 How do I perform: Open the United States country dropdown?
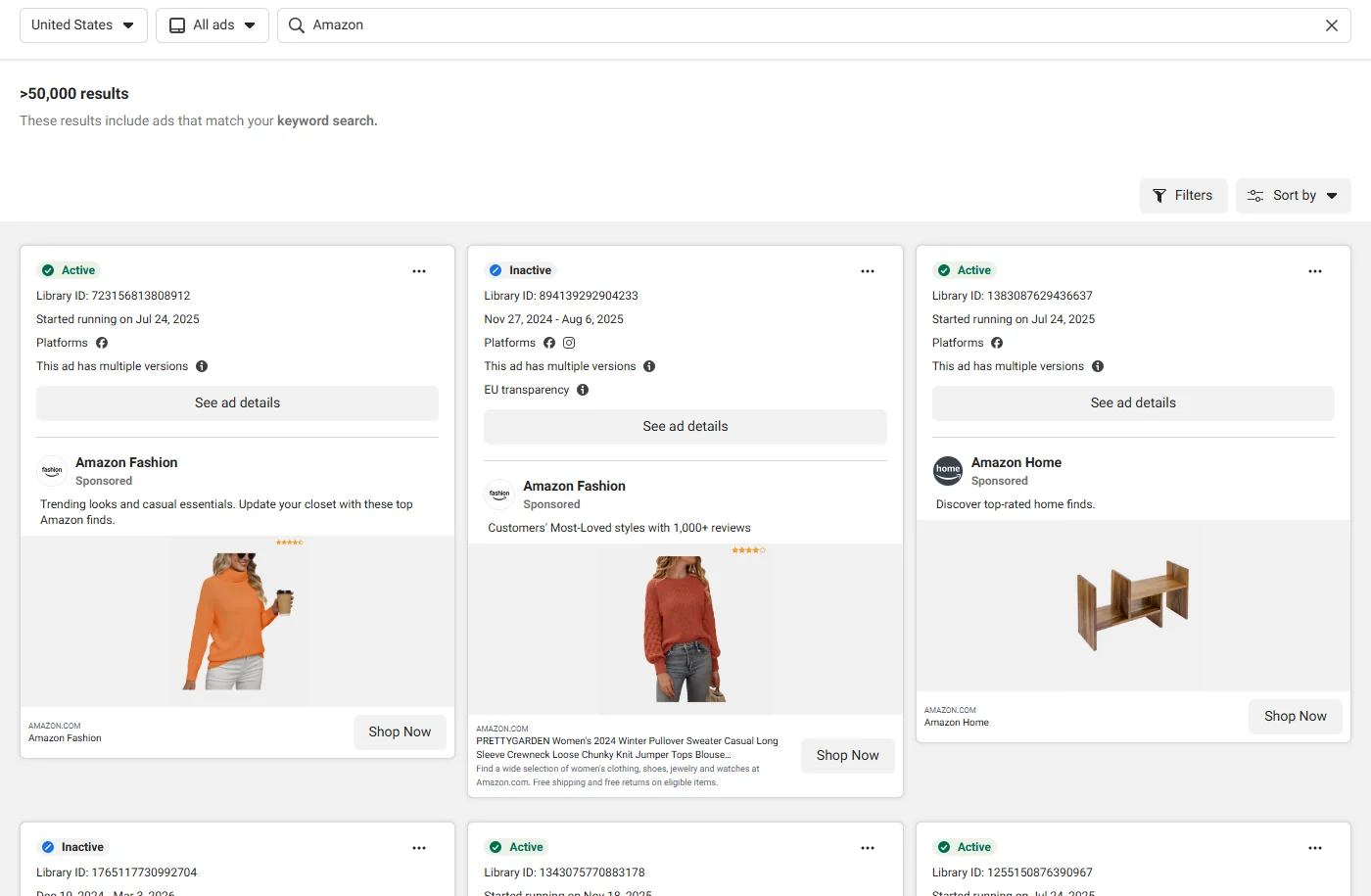(x=83, y=25)
